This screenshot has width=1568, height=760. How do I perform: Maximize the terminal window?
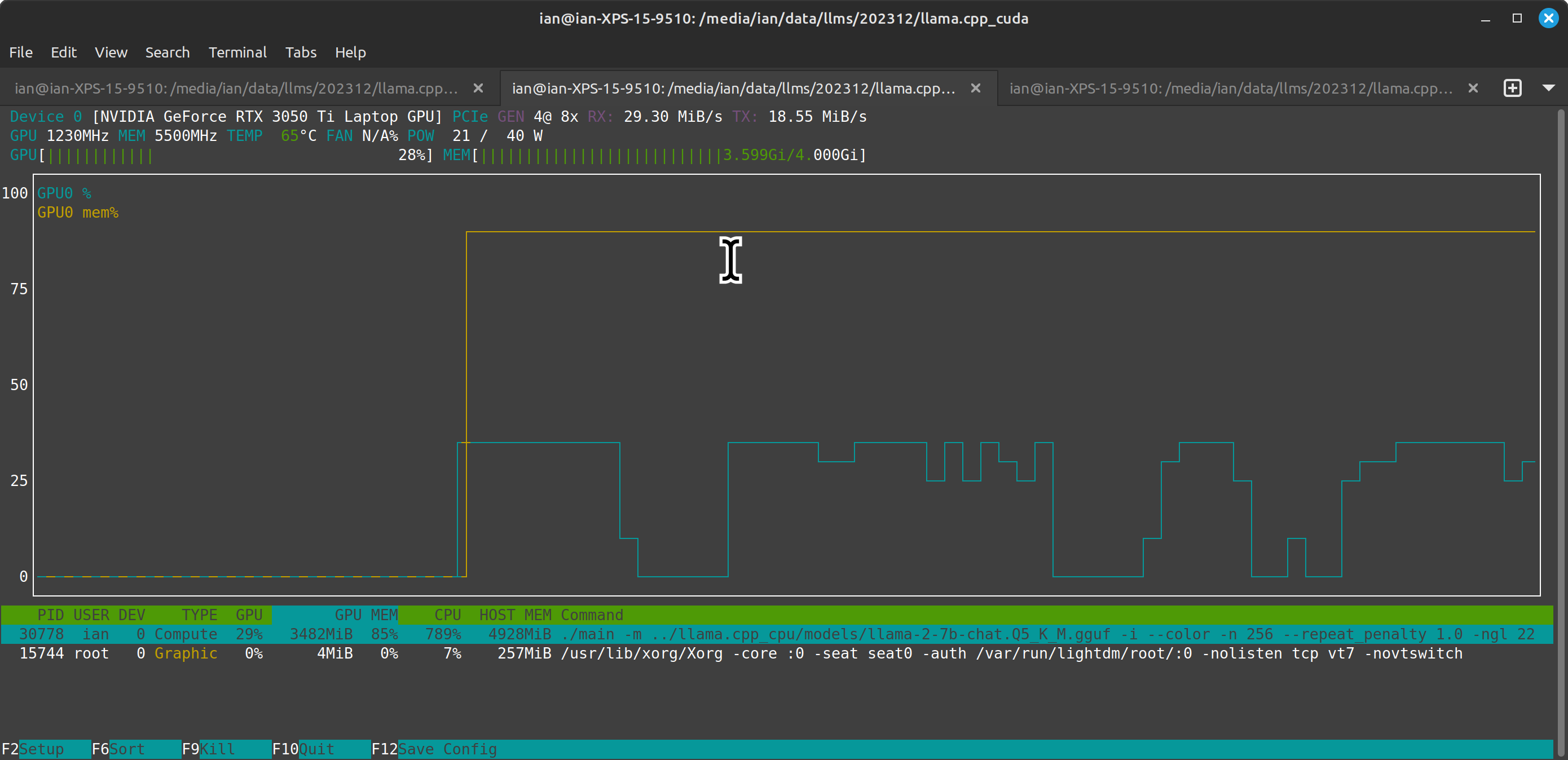1517,18
